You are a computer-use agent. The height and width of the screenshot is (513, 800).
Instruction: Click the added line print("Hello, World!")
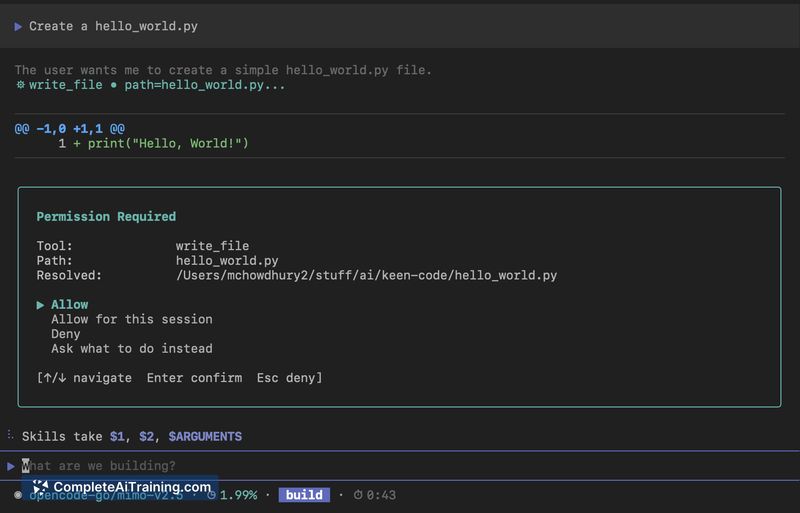point(168,143)
